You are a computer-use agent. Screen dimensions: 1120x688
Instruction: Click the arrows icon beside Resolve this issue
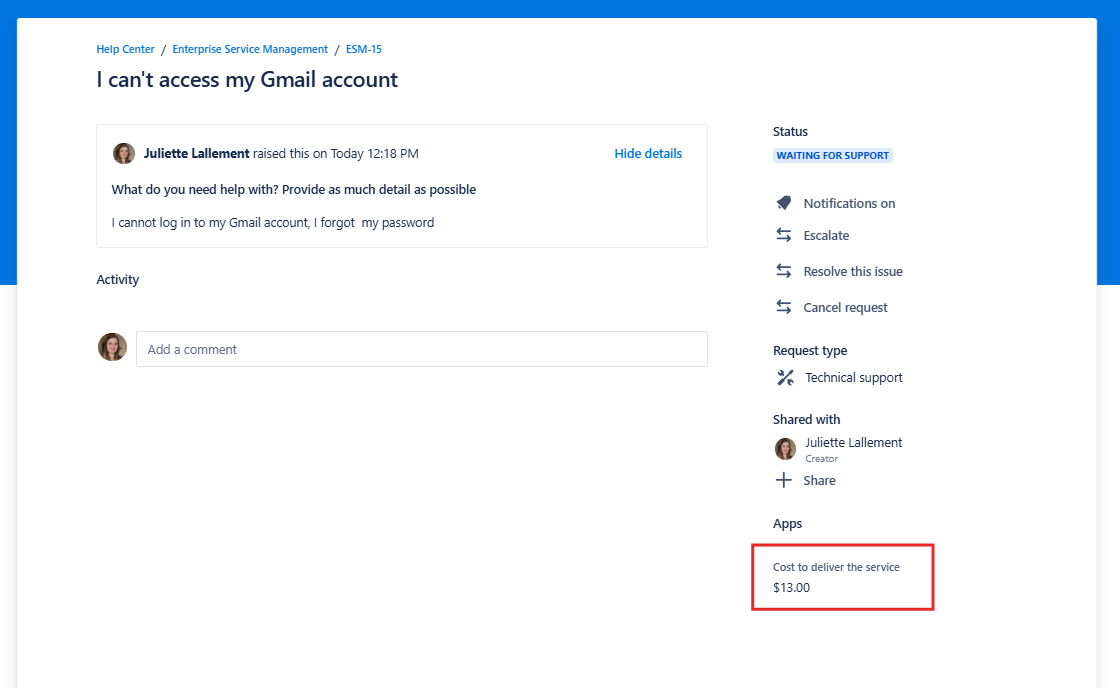coord(784,271)
